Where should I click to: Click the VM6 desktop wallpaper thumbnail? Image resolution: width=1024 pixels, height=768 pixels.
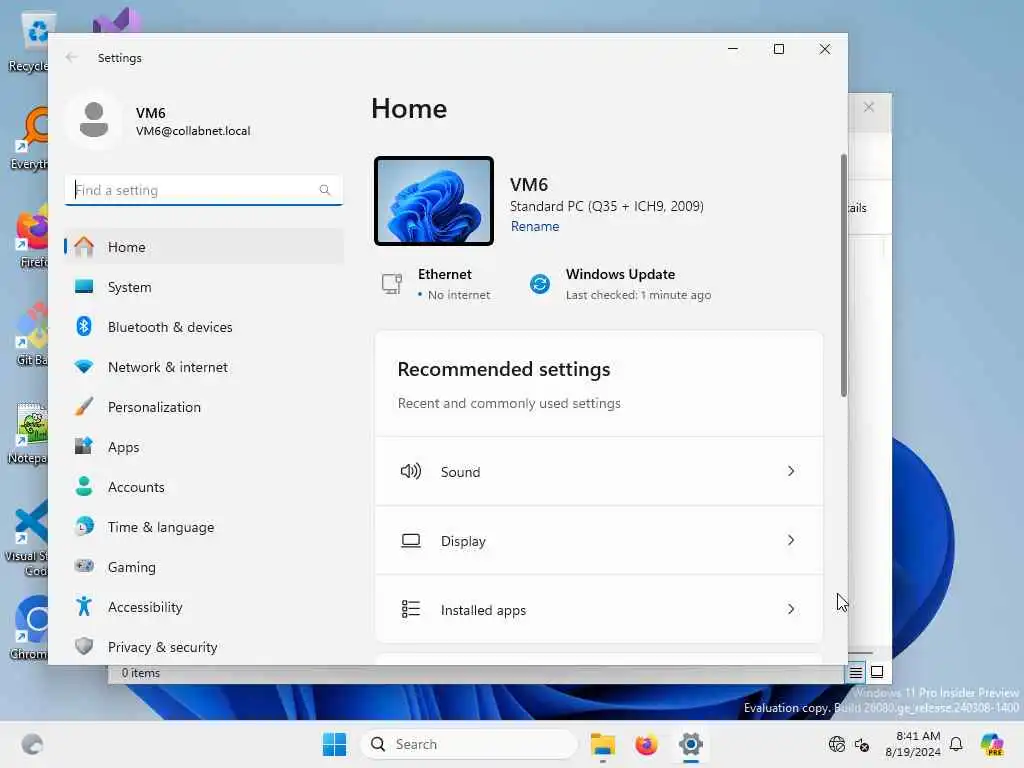coord(434,201)
